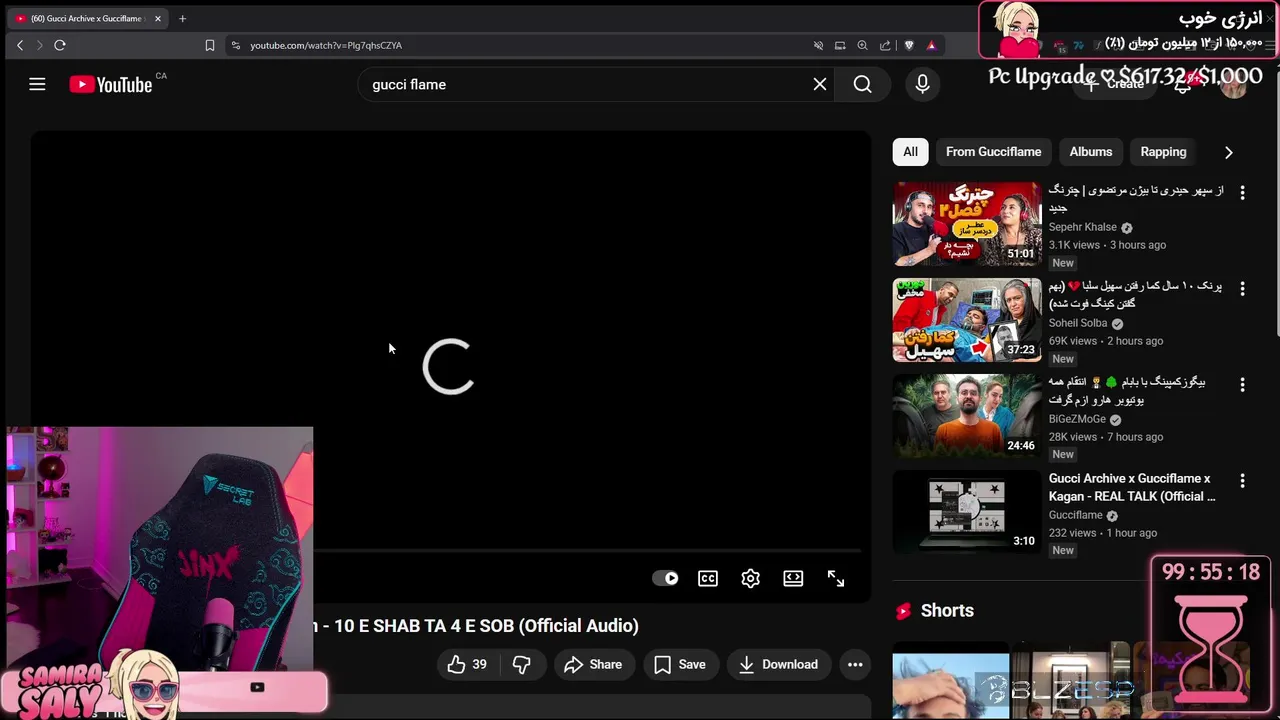This screenshot has height=720, width=1280.
Task: Open options menu for Sepehr Khalse video
Action: point(1242,193)
